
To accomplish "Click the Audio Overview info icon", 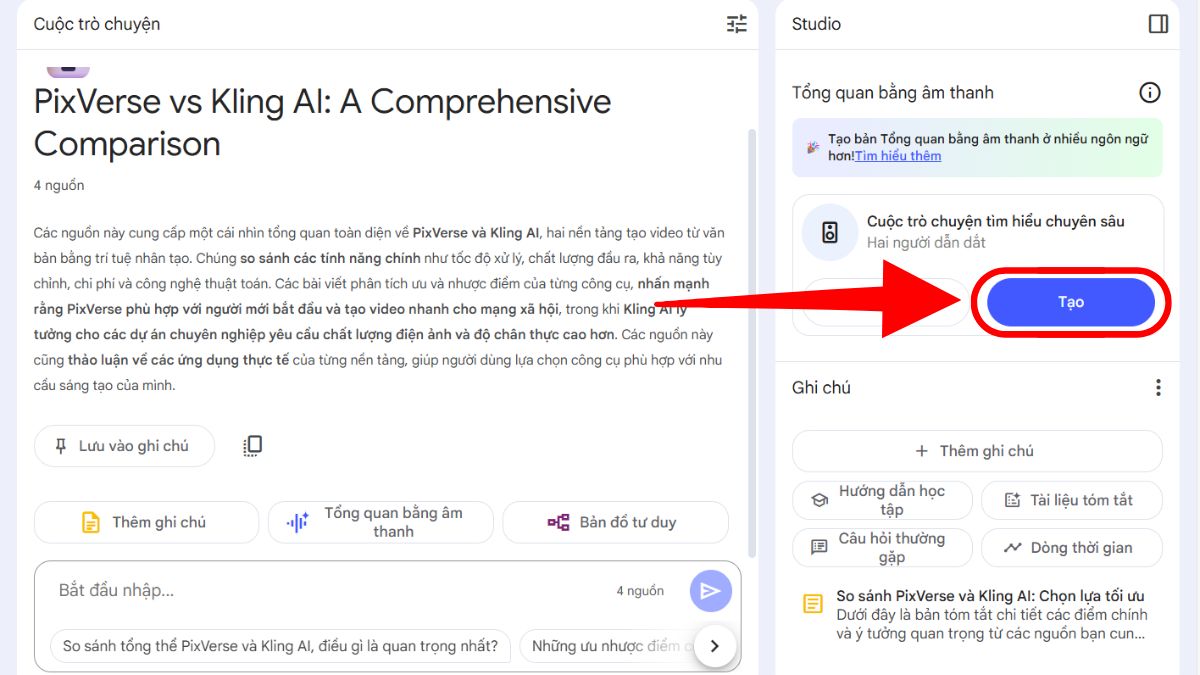I will (1150, 93).
